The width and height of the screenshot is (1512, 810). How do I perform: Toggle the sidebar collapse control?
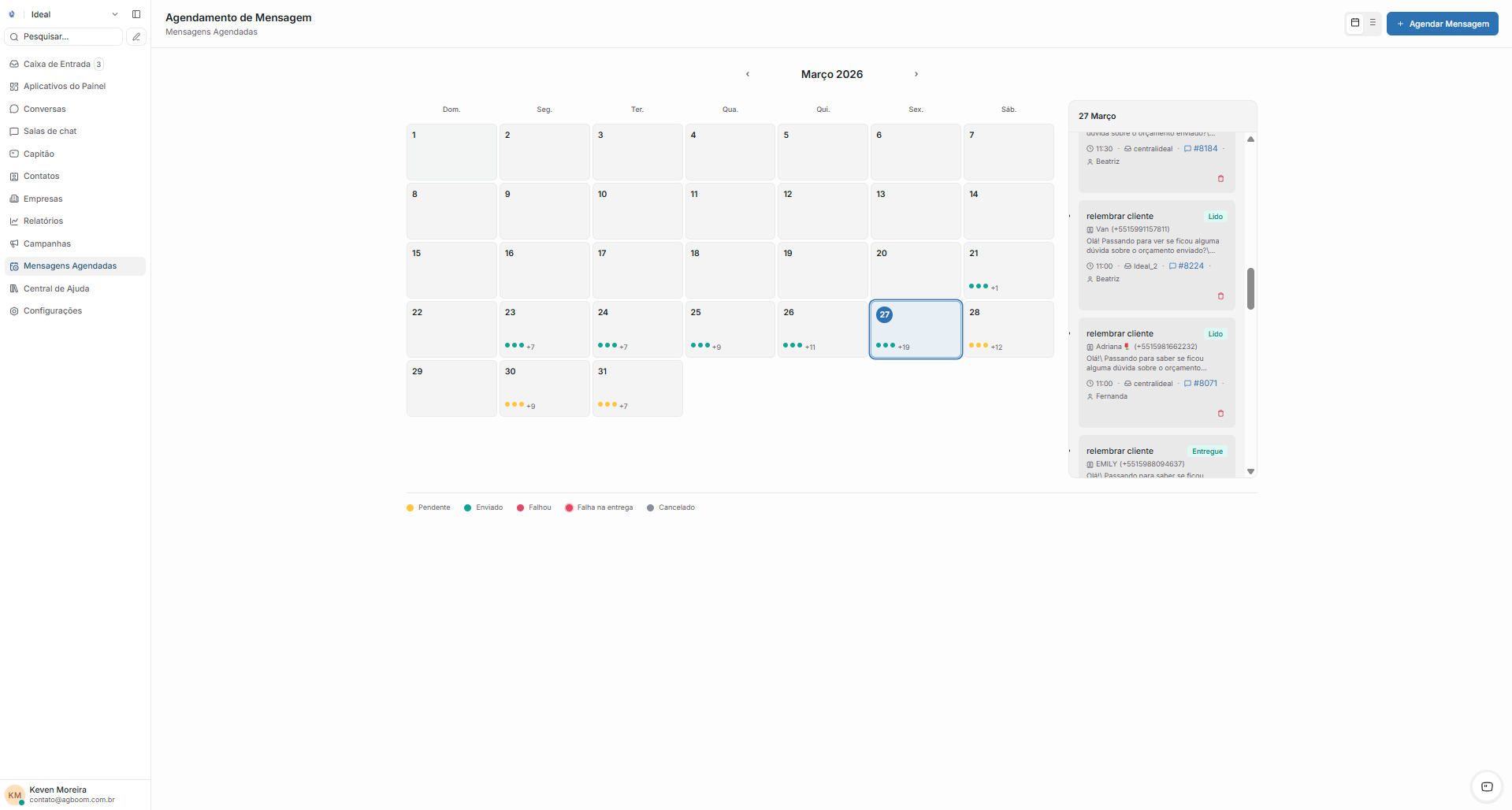[x=136, y=13]
